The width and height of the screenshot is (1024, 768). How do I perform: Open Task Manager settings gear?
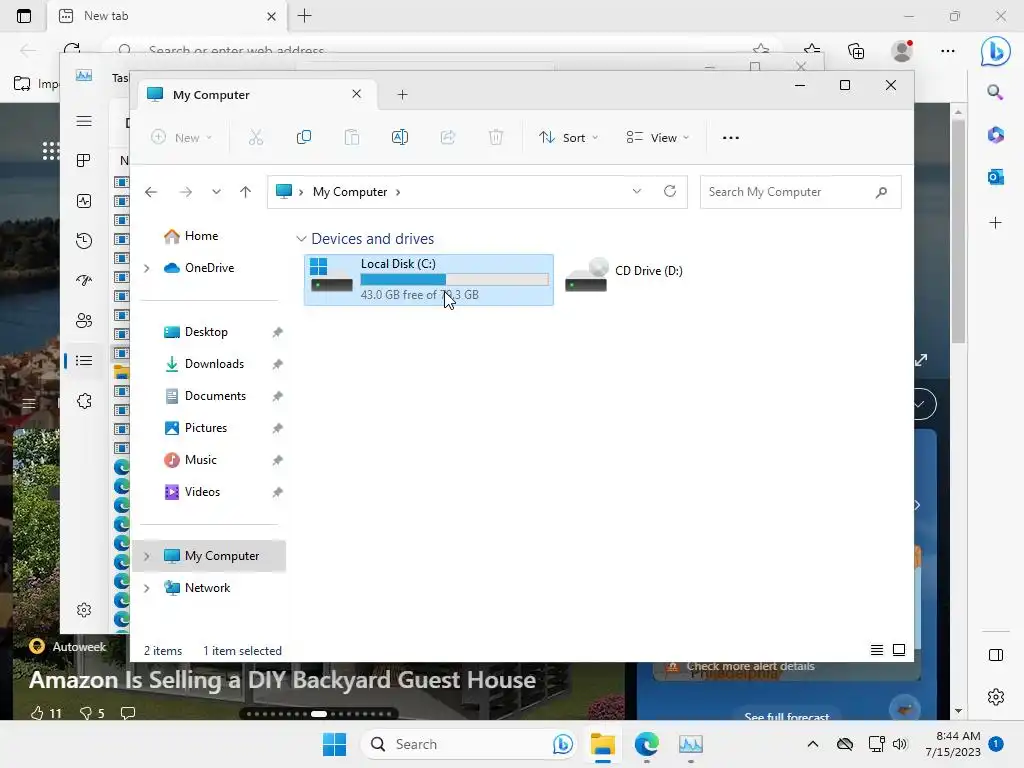point(84,610)
